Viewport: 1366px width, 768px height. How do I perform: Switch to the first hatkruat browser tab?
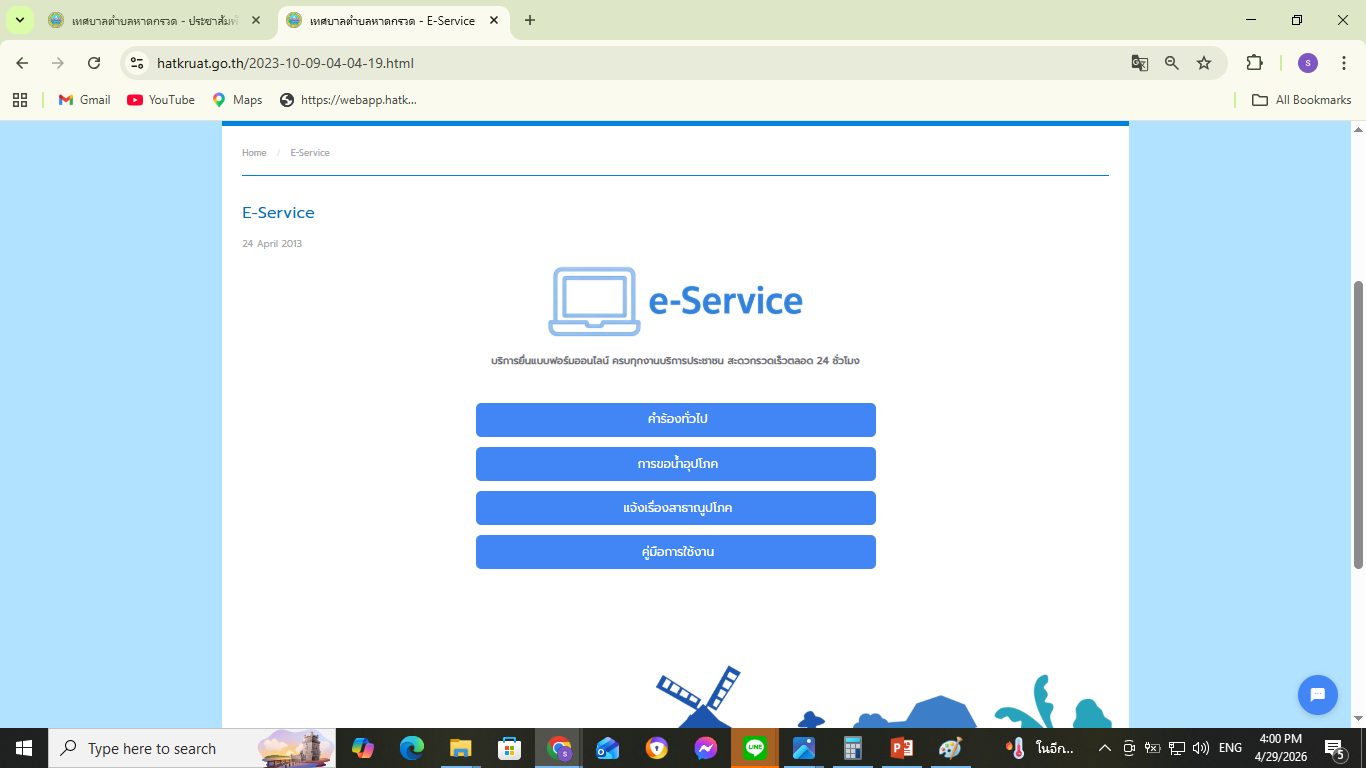tap(155, 20)
